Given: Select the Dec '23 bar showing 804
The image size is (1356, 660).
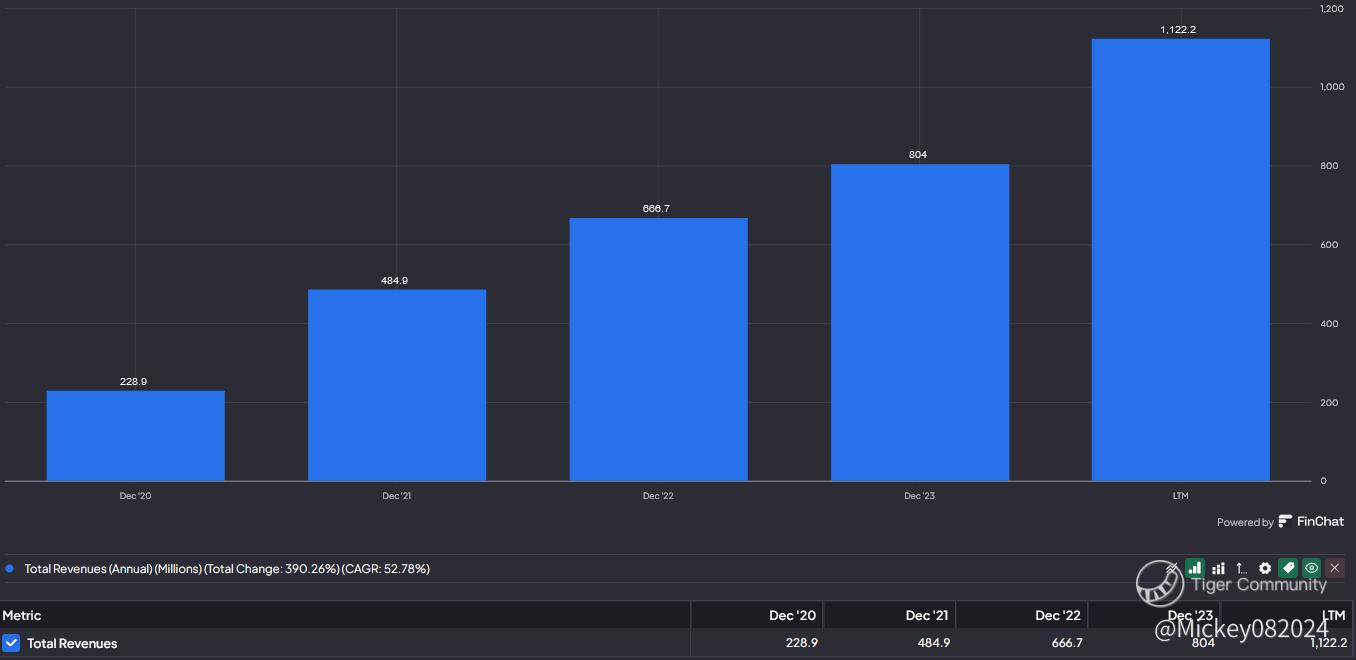Looking at the screenshot, I should click(920, 322).
